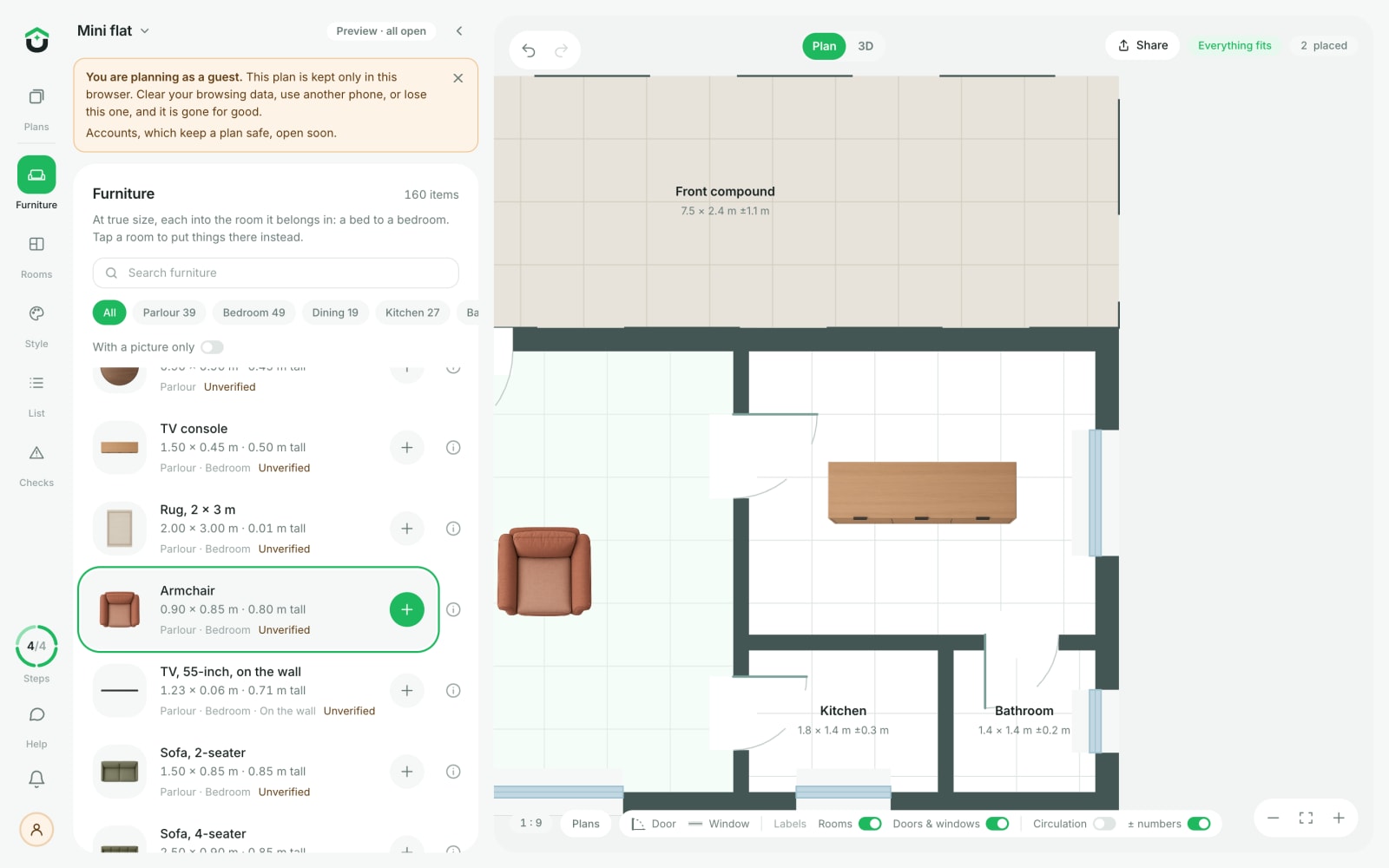1389x868 pixels.
Task: Toggle Rooms labels switch
Action: pyautogui.click(x=870, y=824)
